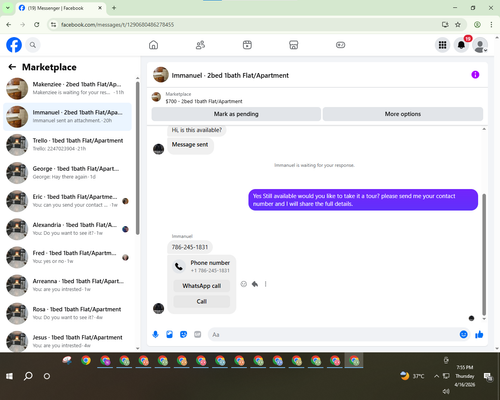
Task: Open George 1bed 1bath conversation
Action: (67, 173)
